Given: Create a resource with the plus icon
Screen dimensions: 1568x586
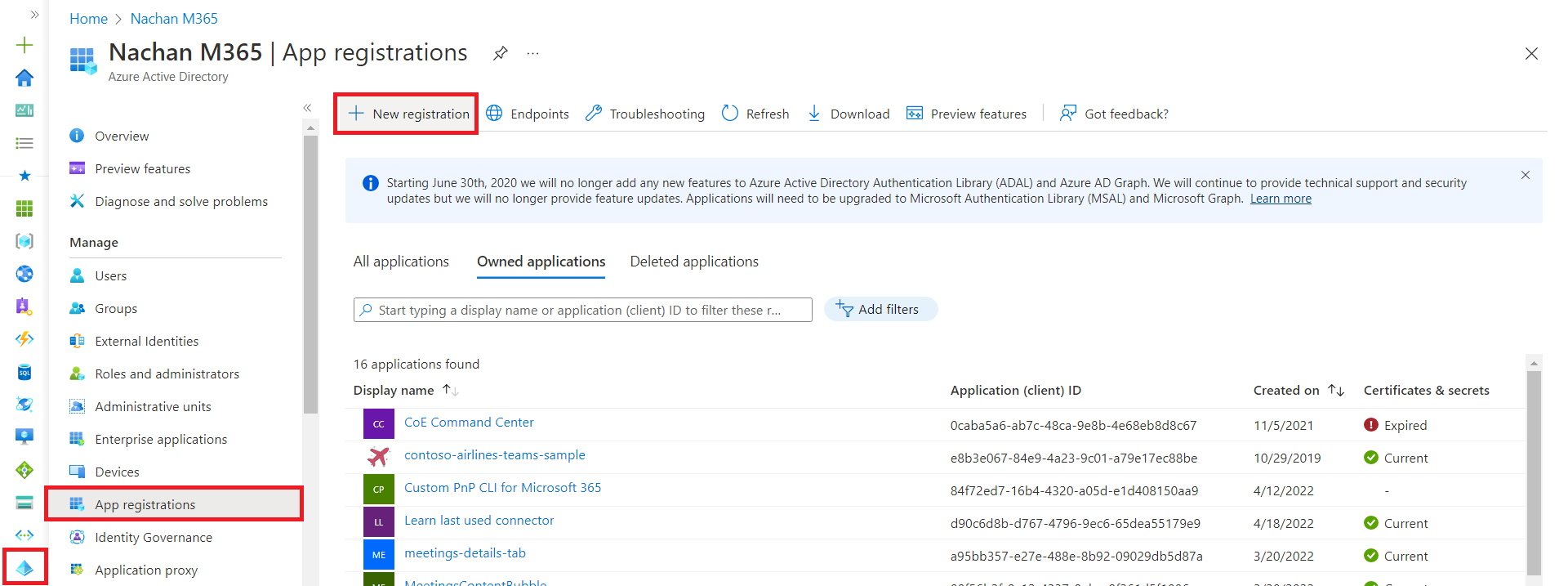Looking at the screenshot, I should tap(24, 45).
